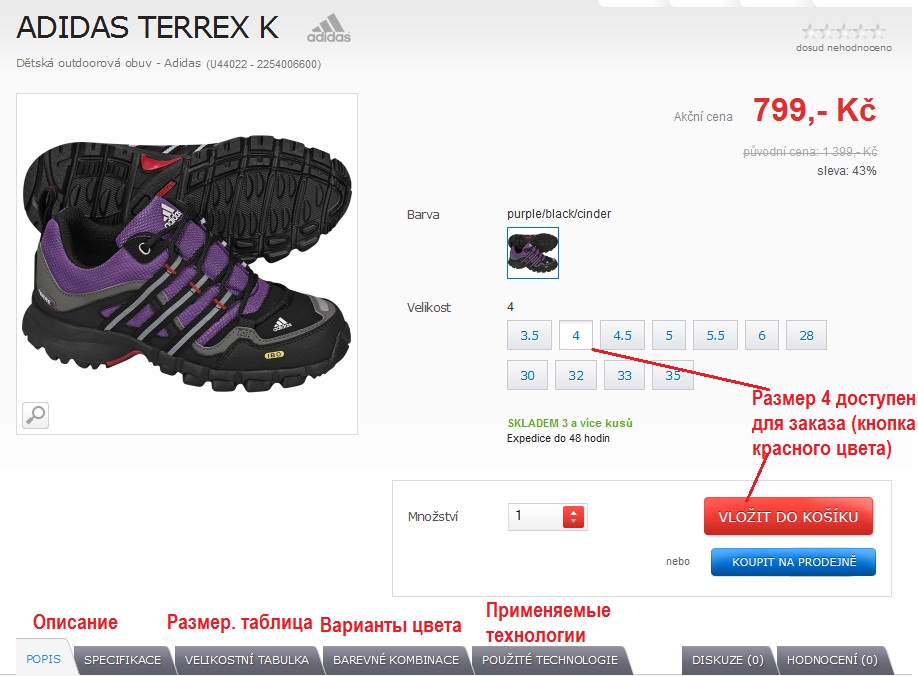Select size 3.5
The width and height of the screenshot is (918, 676).
pos(529,335)
